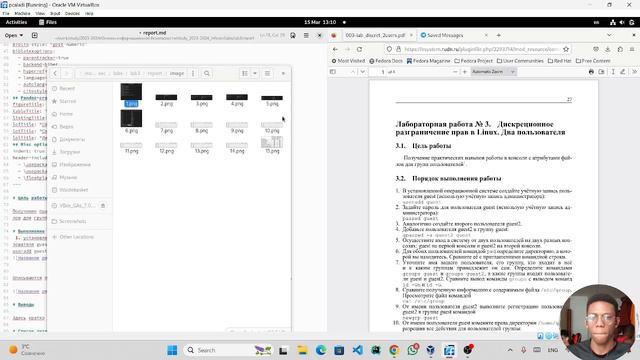Open the Automatic Zoom dropdown
Viewport: 640px width, 360px height.
click(493, 72)
